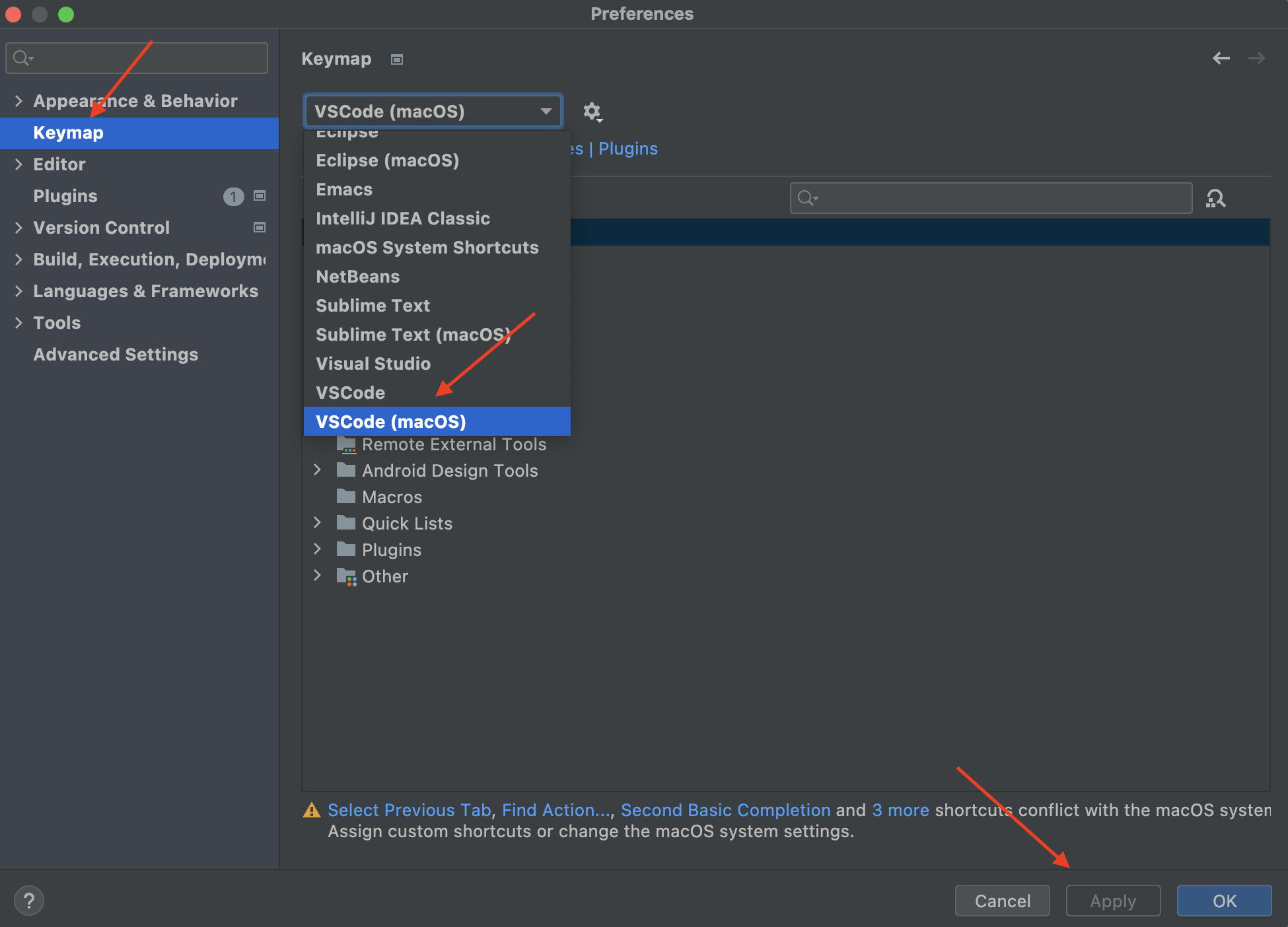Click the Plugins folder icon in action tree
The image size is (1288, 927).
[x=346, y=549]
